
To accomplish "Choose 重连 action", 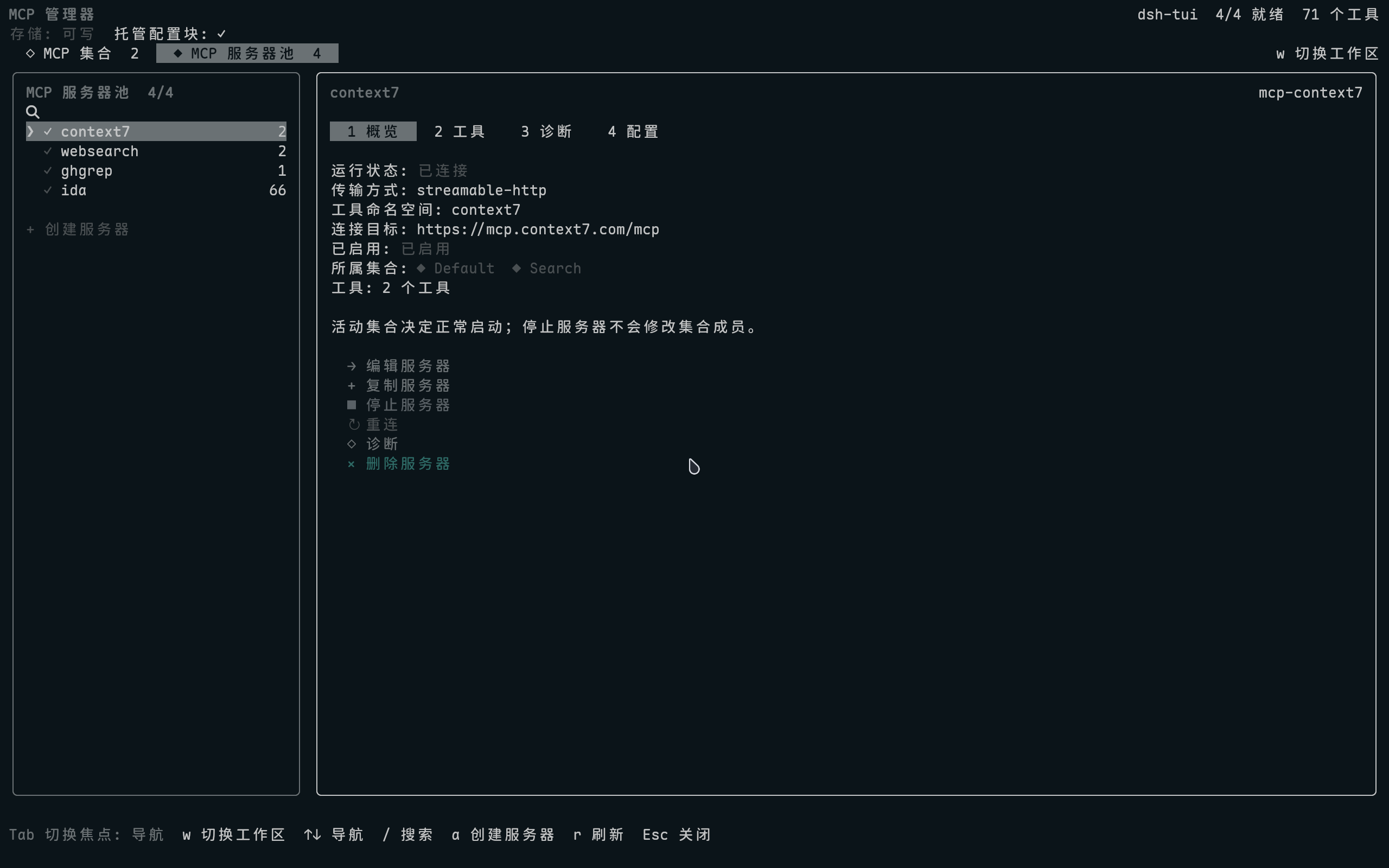I will pyautogui.click(x=383, y=425).
